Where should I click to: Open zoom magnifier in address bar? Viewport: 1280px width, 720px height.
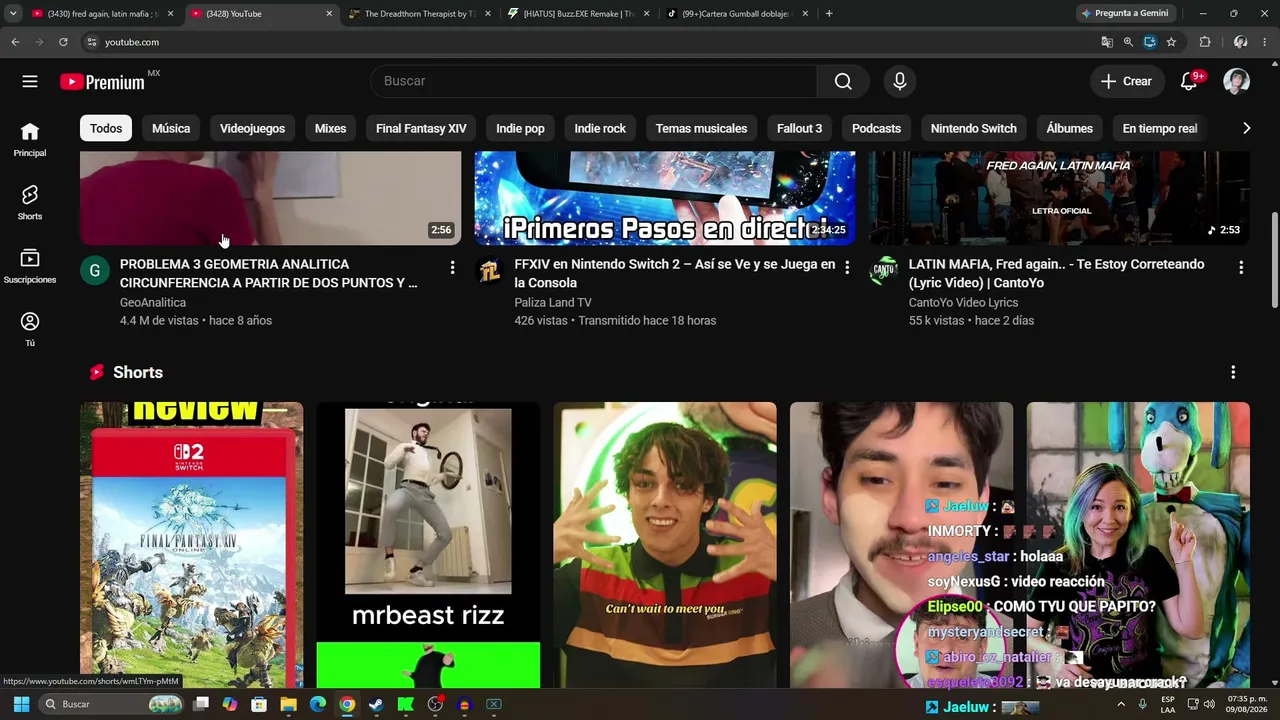coord(1128,42)
